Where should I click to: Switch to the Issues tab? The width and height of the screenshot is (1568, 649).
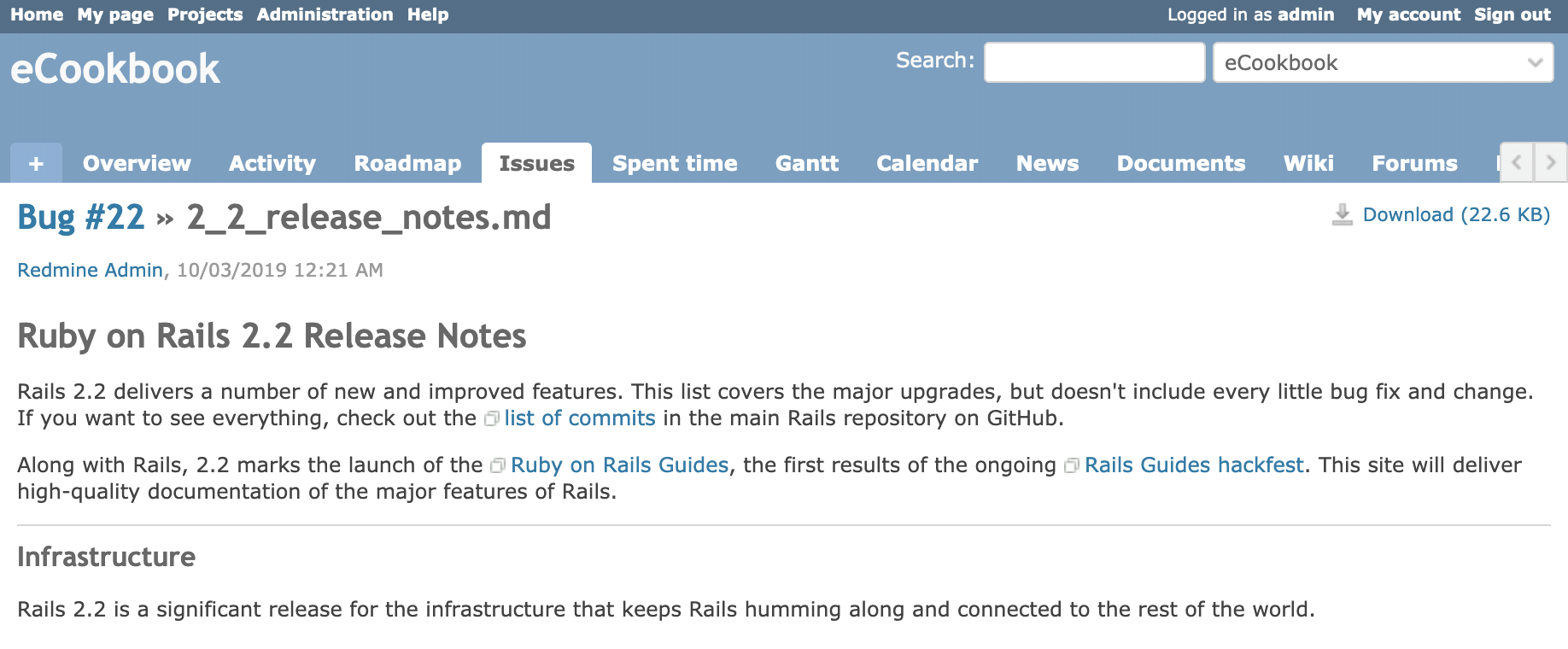click(536, 163)
